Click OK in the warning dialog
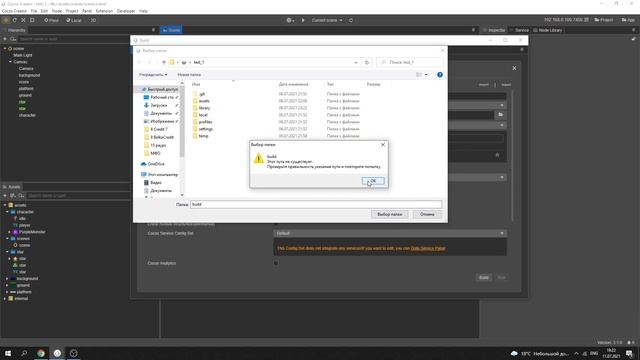The height and width of the screenshot is (360, 640). [373, 181]
